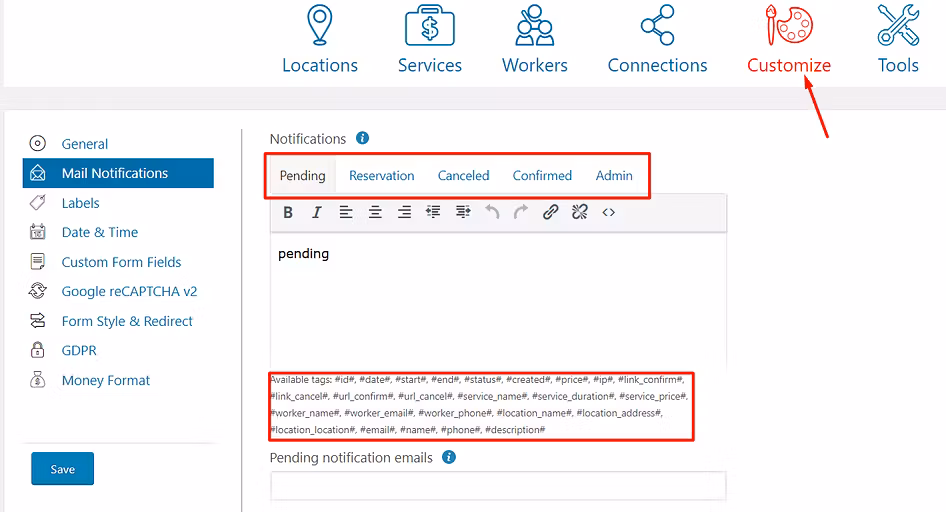Insert a link with the chain icon
Viewport: 946px width, 512px height.
tap(550, 212)
